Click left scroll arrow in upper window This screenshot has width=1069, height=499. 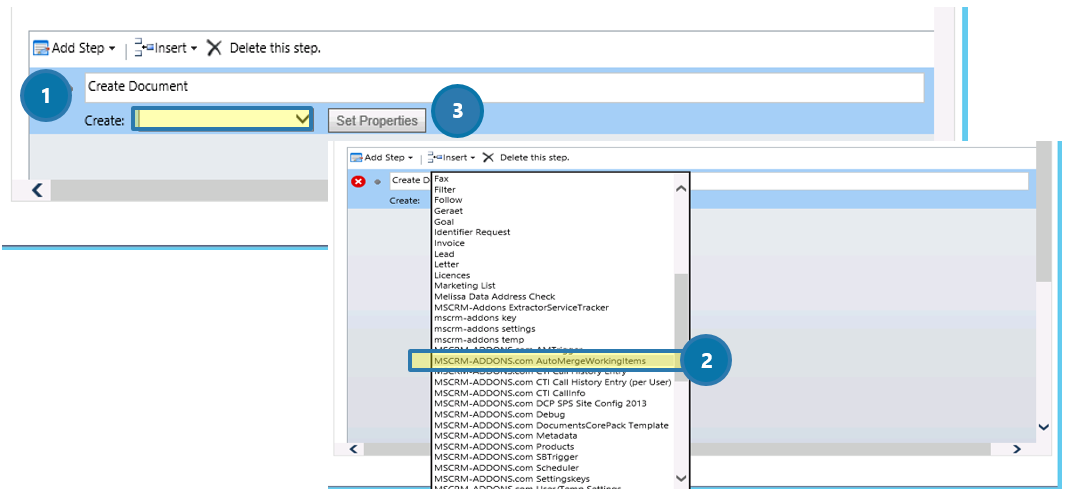(37, 190)
